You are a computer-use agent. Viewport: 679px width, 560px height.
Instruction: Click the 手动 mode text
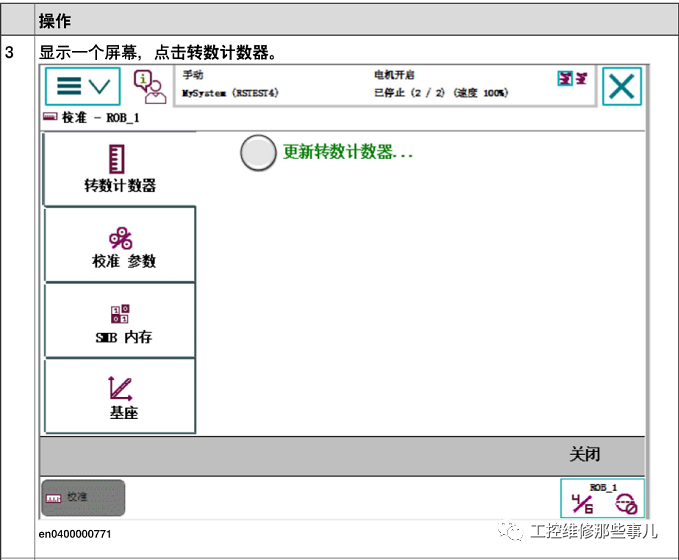pyautogui.click(x=193, y=75)
